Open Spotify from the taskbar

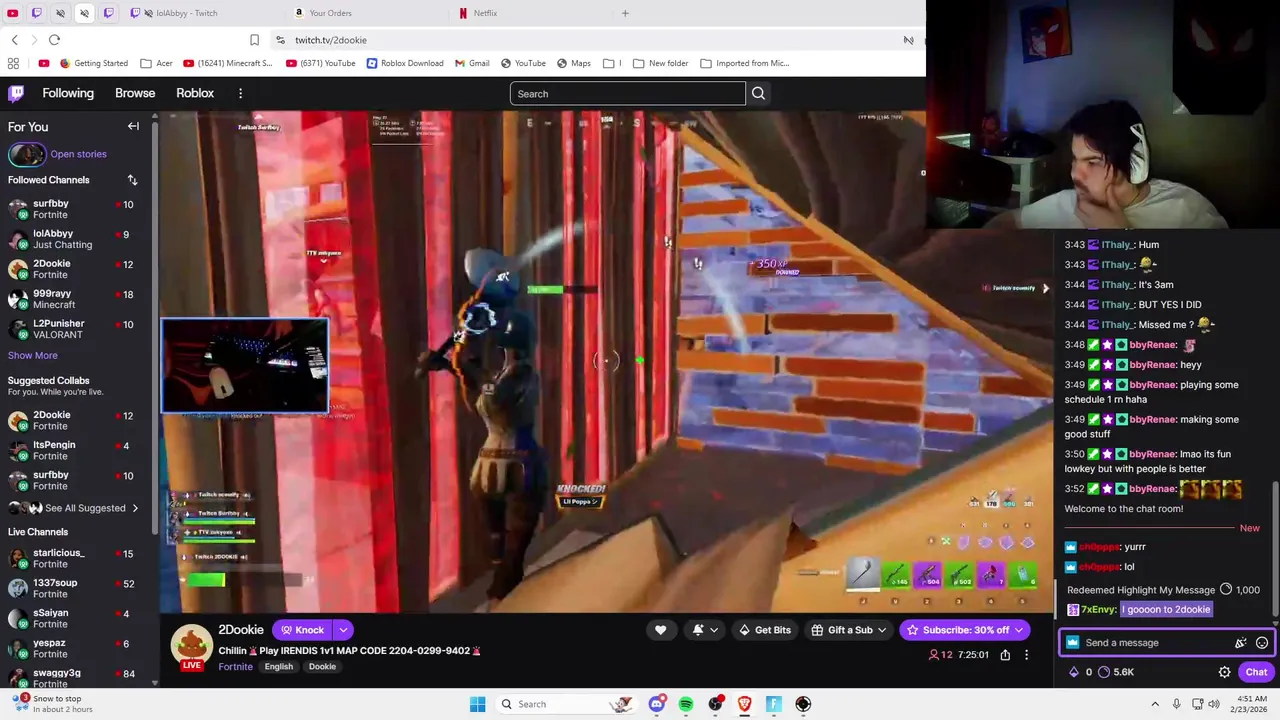[686, 704]
